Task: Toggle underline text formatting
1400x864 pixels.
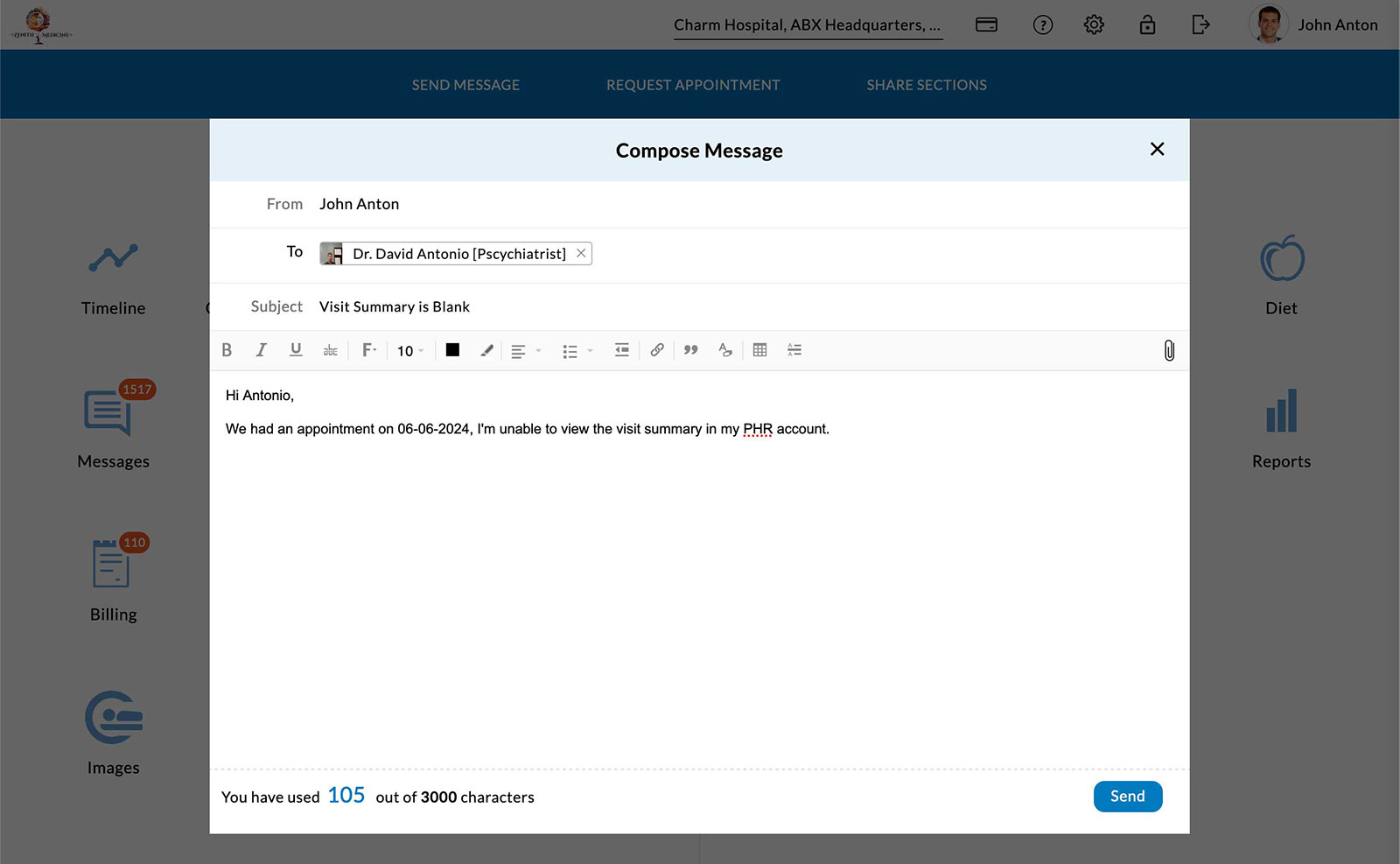Action: [x=296, y=350]
